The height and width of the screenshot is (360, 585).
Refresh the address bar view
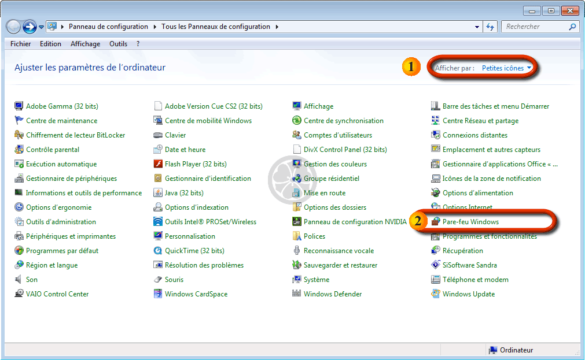pyautogui.click(x=490, y=27)
